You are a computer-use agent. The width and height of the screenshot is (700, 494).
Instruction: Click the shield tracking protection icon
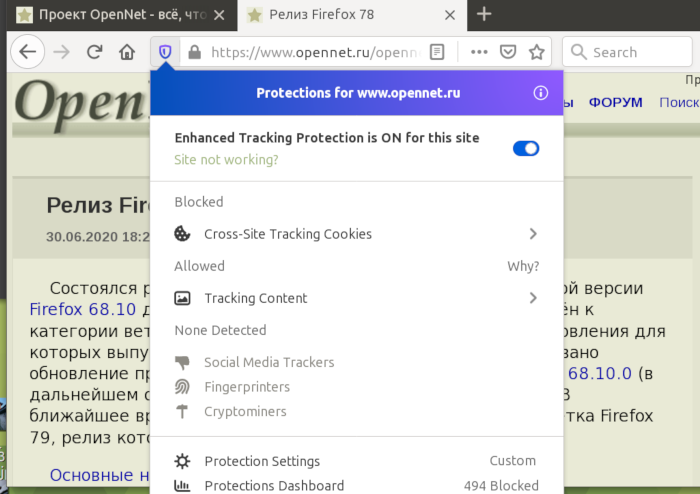165,52
